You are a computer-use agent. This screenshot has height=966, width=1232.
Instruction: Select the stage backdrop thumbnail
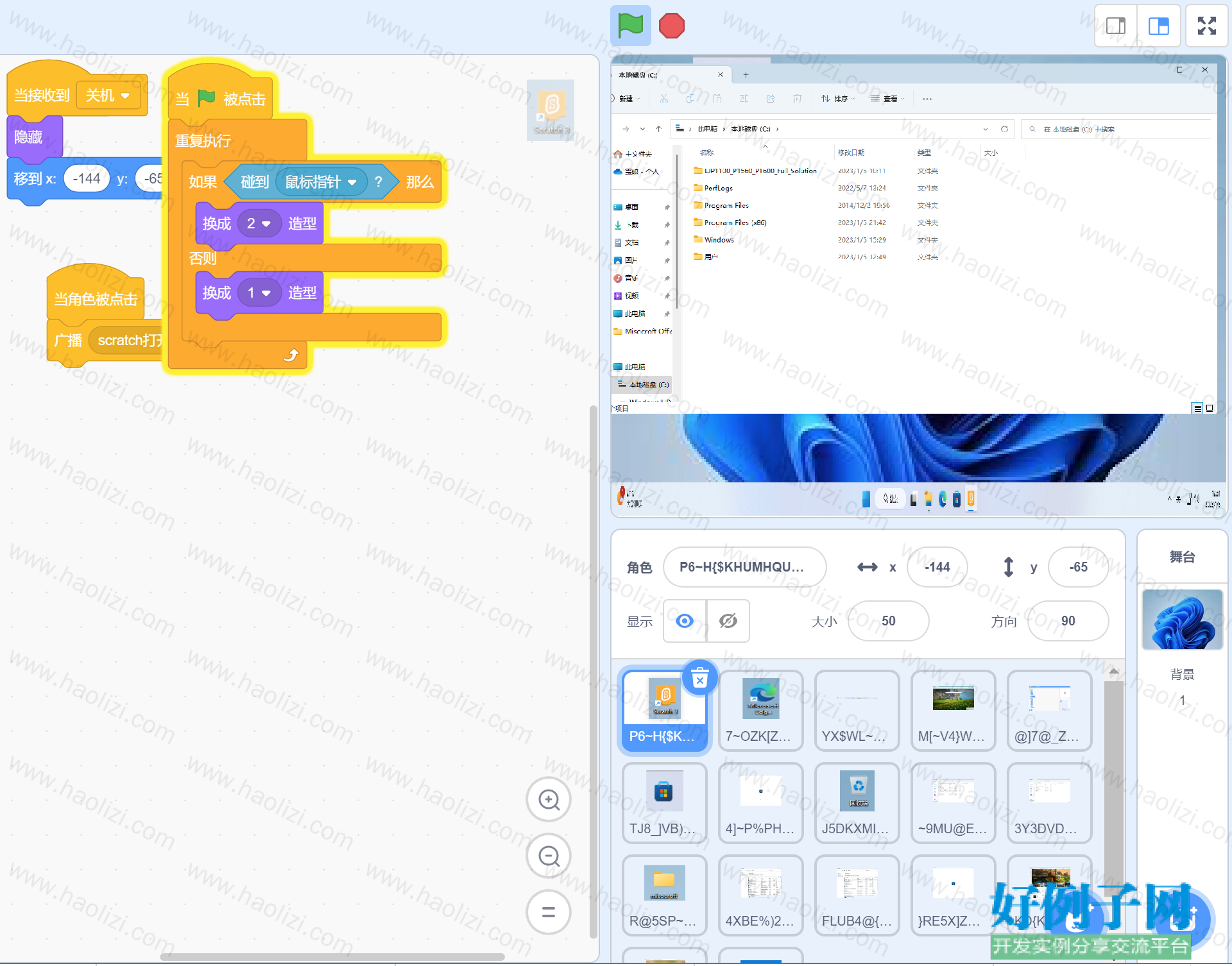point(1183,620)
